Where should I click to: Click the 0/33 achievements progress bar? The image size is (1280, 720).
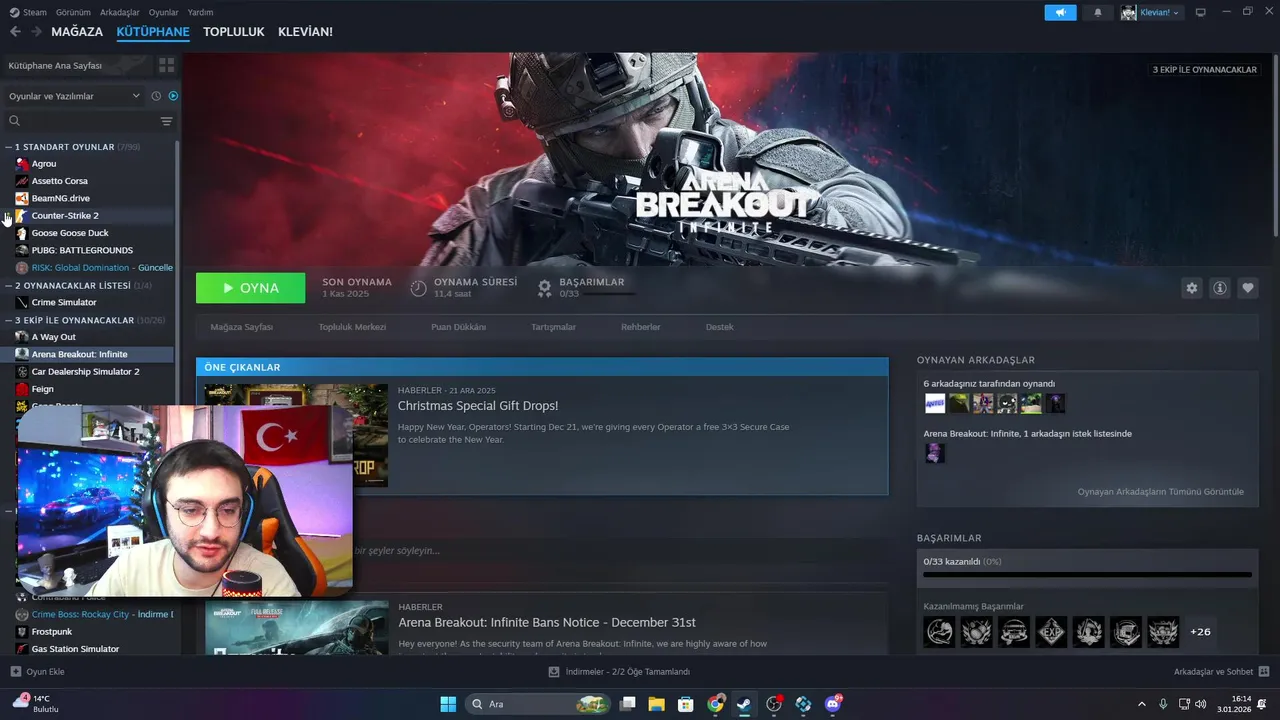pos(1087,575)
